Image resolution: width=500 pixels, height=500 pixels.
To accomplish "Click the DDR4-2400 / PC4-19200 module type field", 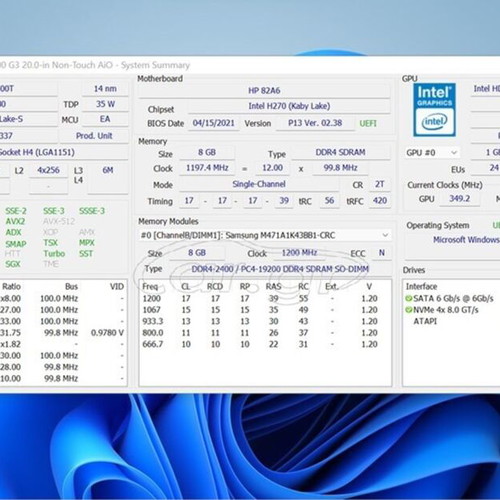I will pyautogui.click(x=280, y=269).
